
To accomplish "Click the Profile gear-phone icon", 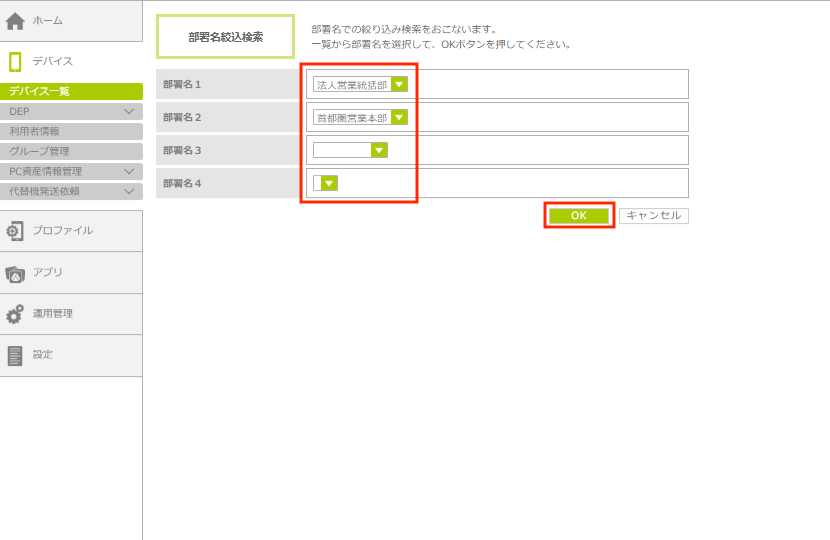I will pos(15,231).
